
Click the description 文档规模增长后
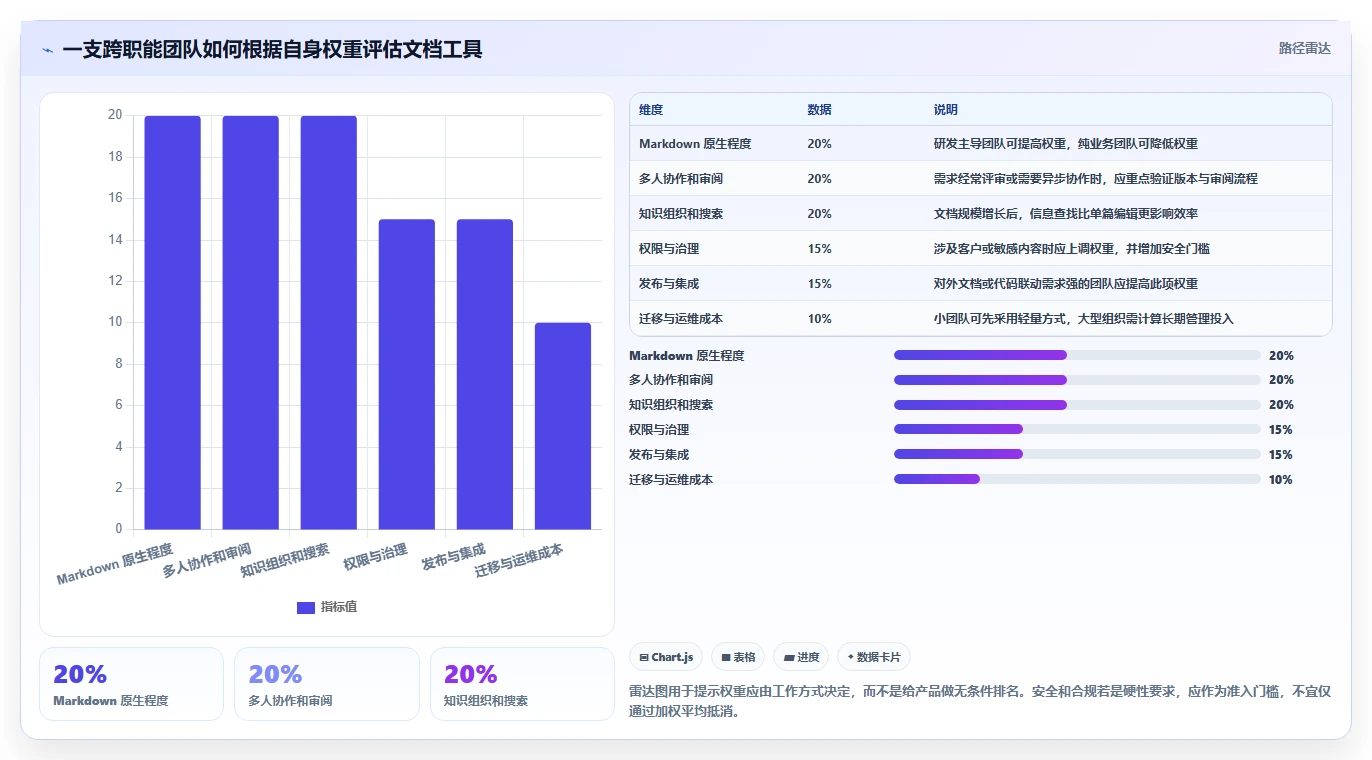[1066, 214]
